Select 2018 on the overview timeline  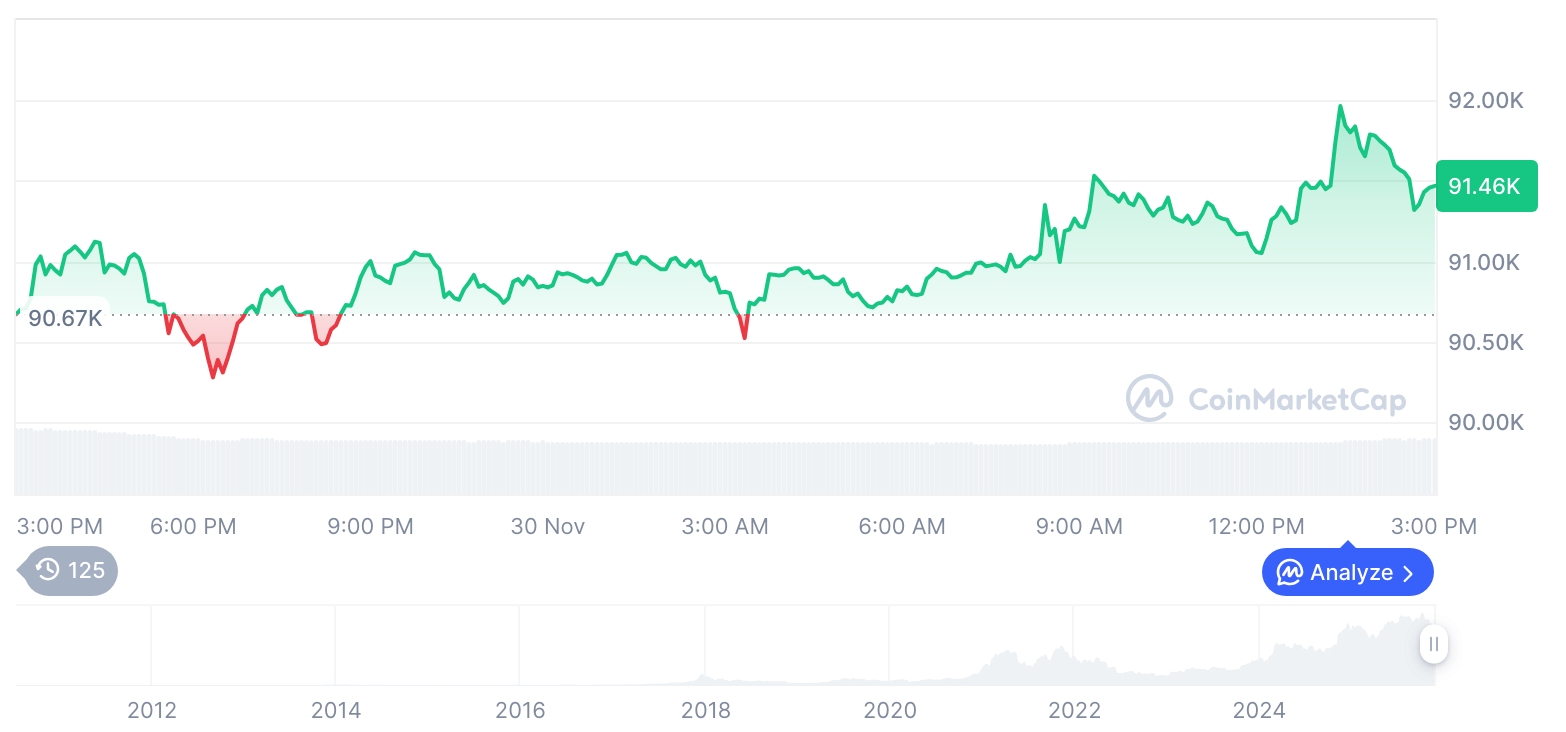[706, 711]
